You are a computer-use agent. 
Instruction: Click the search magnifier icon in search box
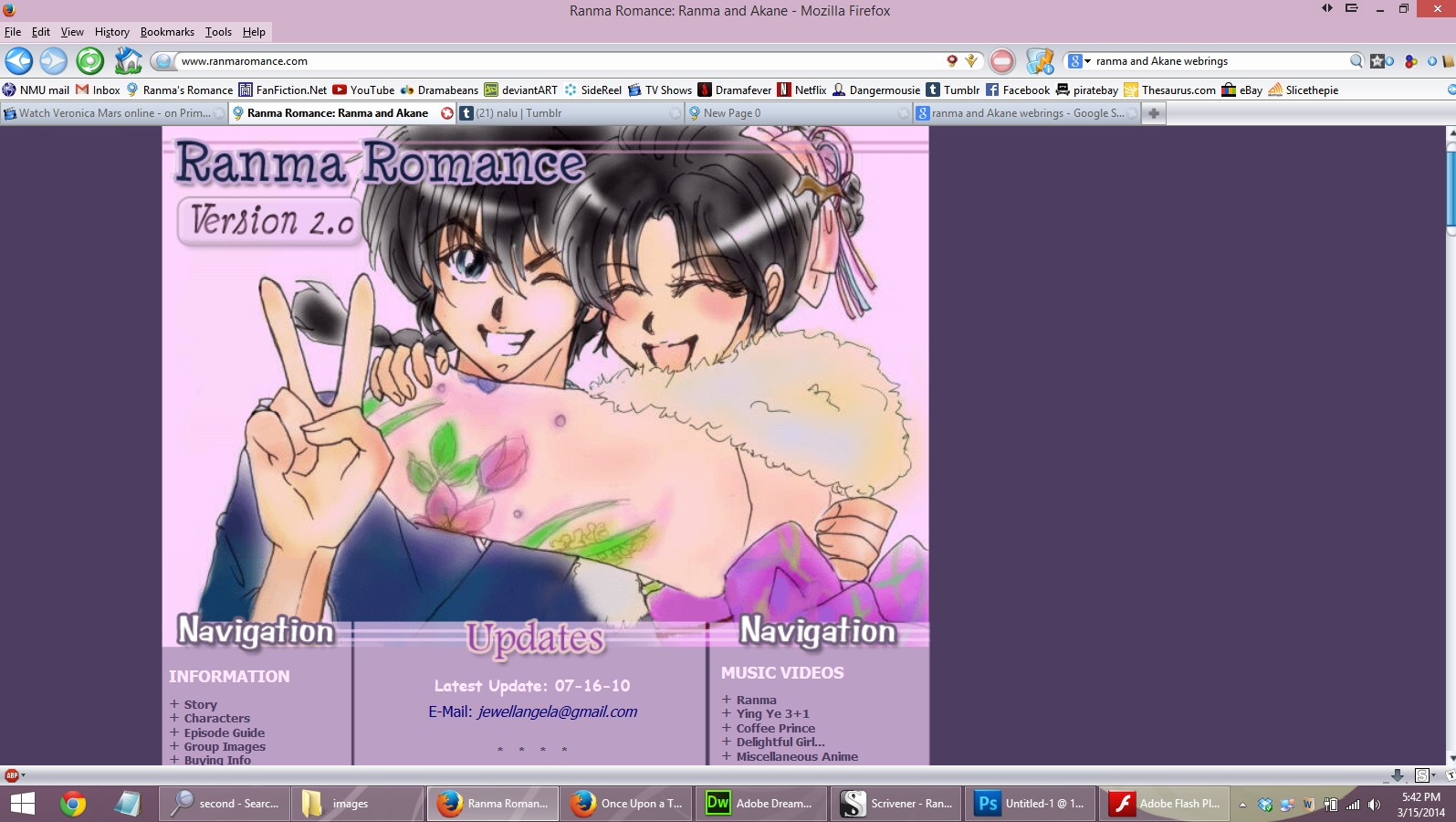tap(1356, 61)
